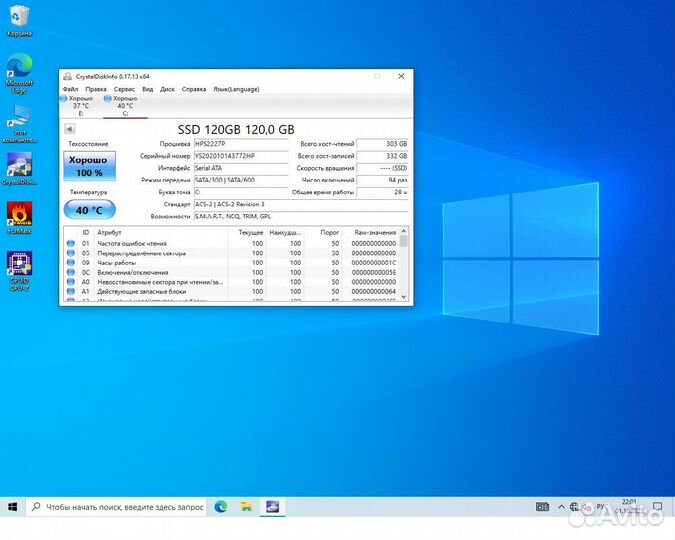This screenshot has height=540, width=675.
Task: Select the CPUID CPU-Z desktop shortcut
Action: (19, 271)
